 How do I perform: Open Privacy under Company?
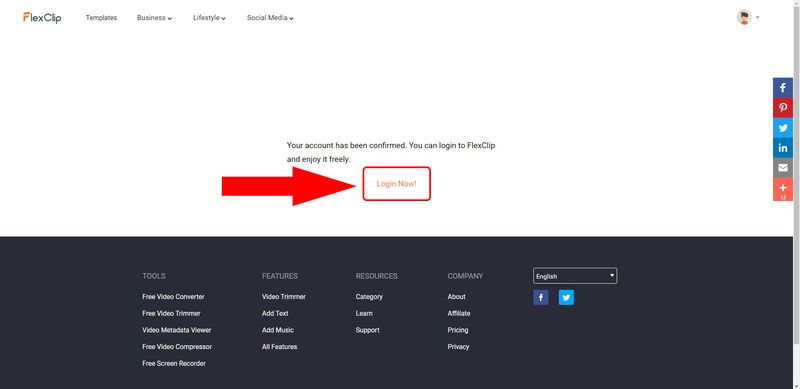(458, 347)
